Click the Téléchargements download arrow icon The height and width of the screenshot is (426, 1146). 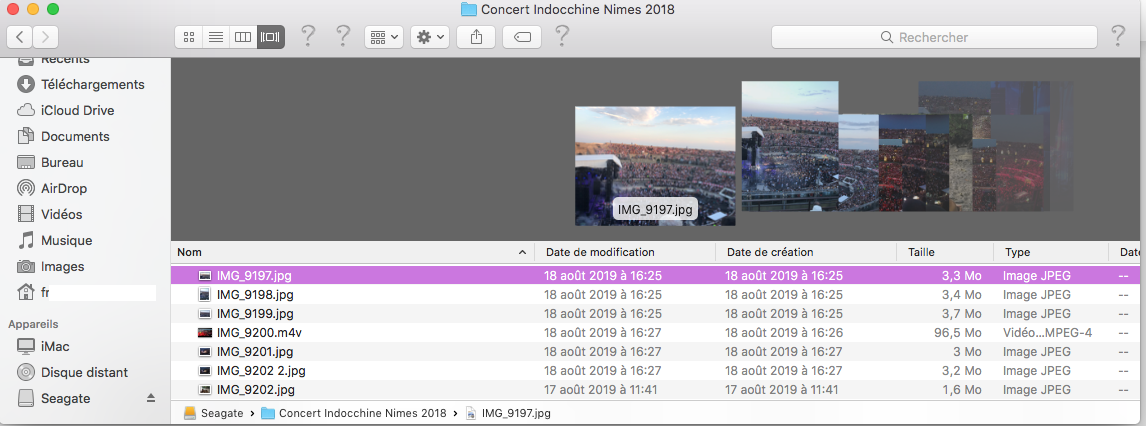[x=26, y=84]
